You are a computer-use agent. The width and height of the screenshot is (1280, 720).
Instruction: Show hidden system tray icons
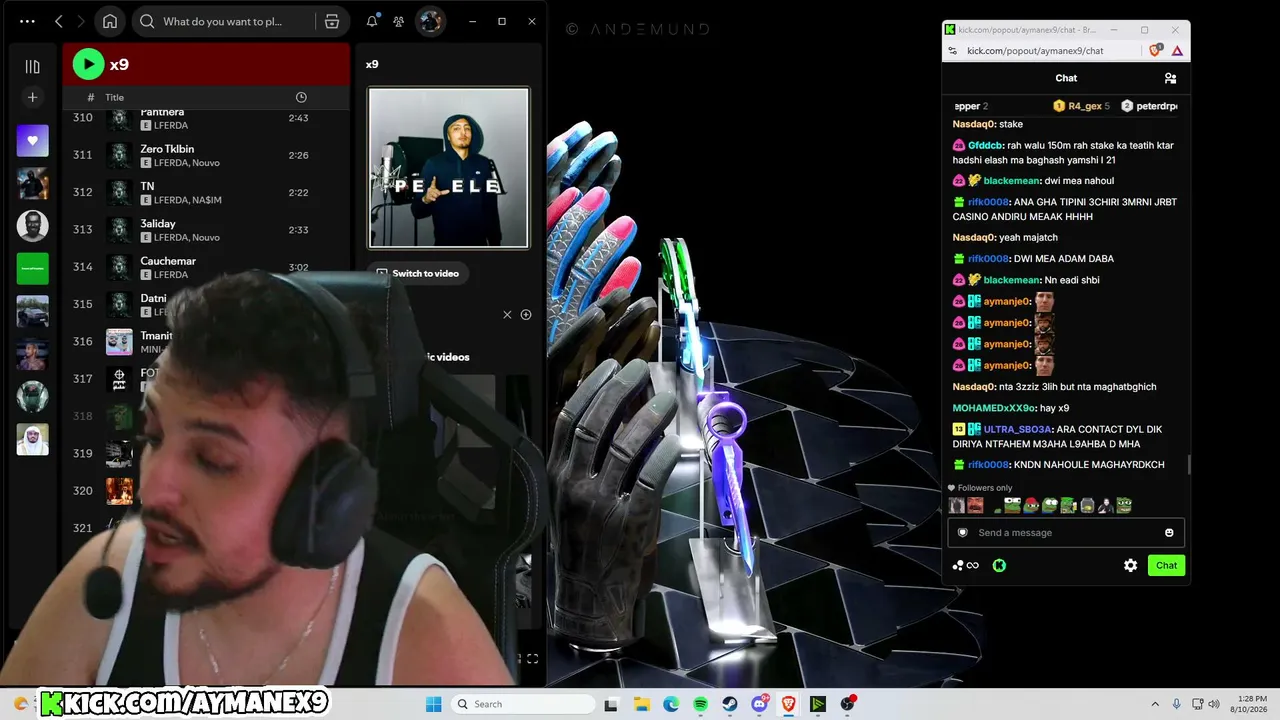click(1155, 704)
